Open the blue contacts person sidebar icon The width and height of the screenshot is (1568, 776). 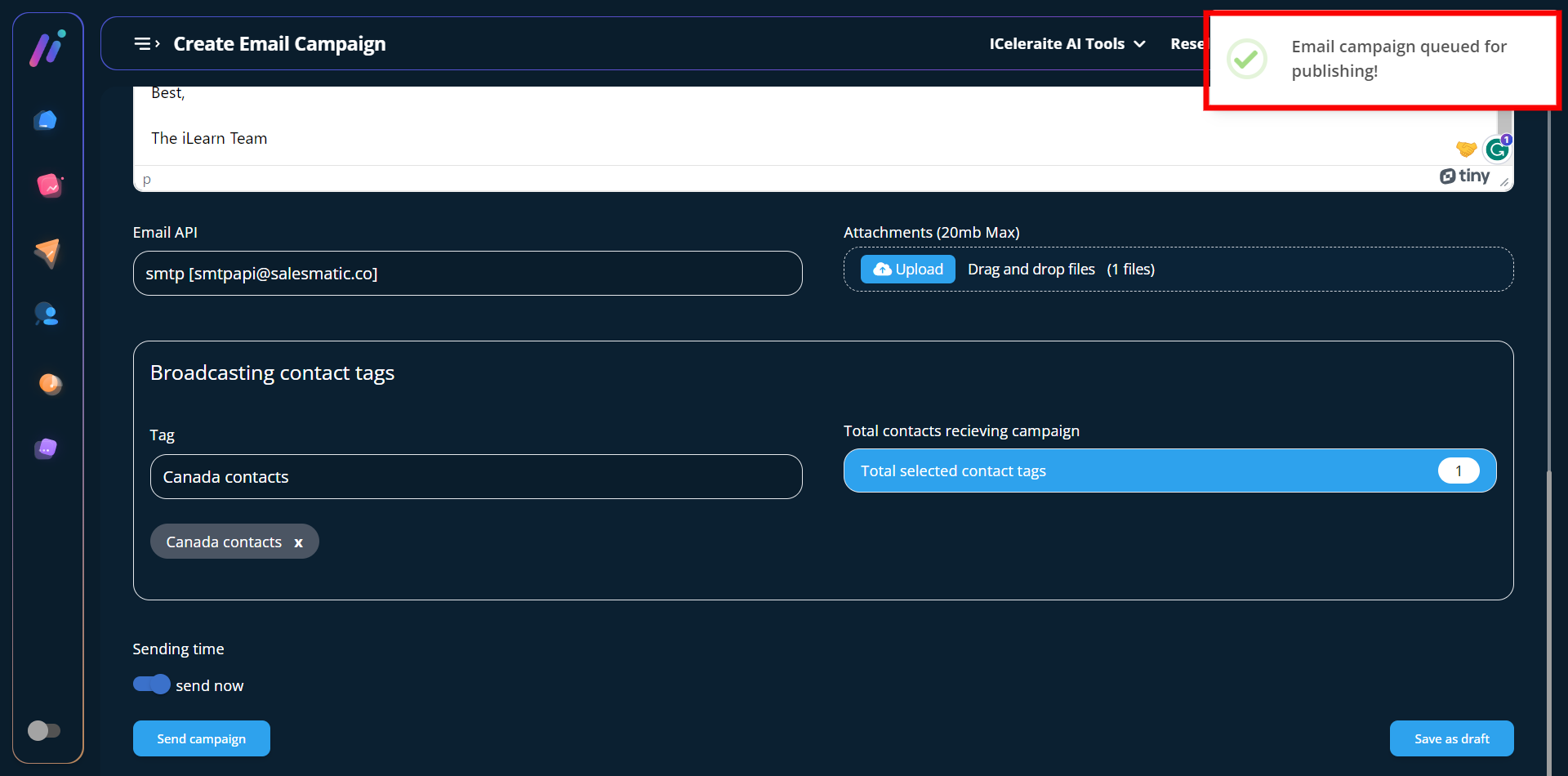[47, 314]
